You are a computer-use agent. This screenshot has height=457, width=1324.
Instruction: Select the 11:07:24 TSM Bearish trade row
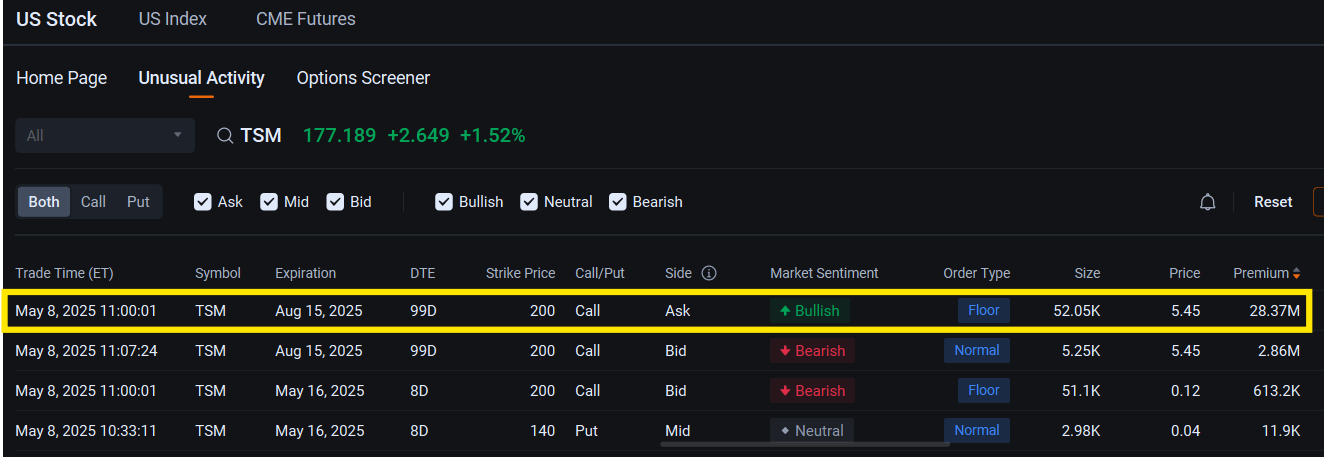click(x=658, y=351)
